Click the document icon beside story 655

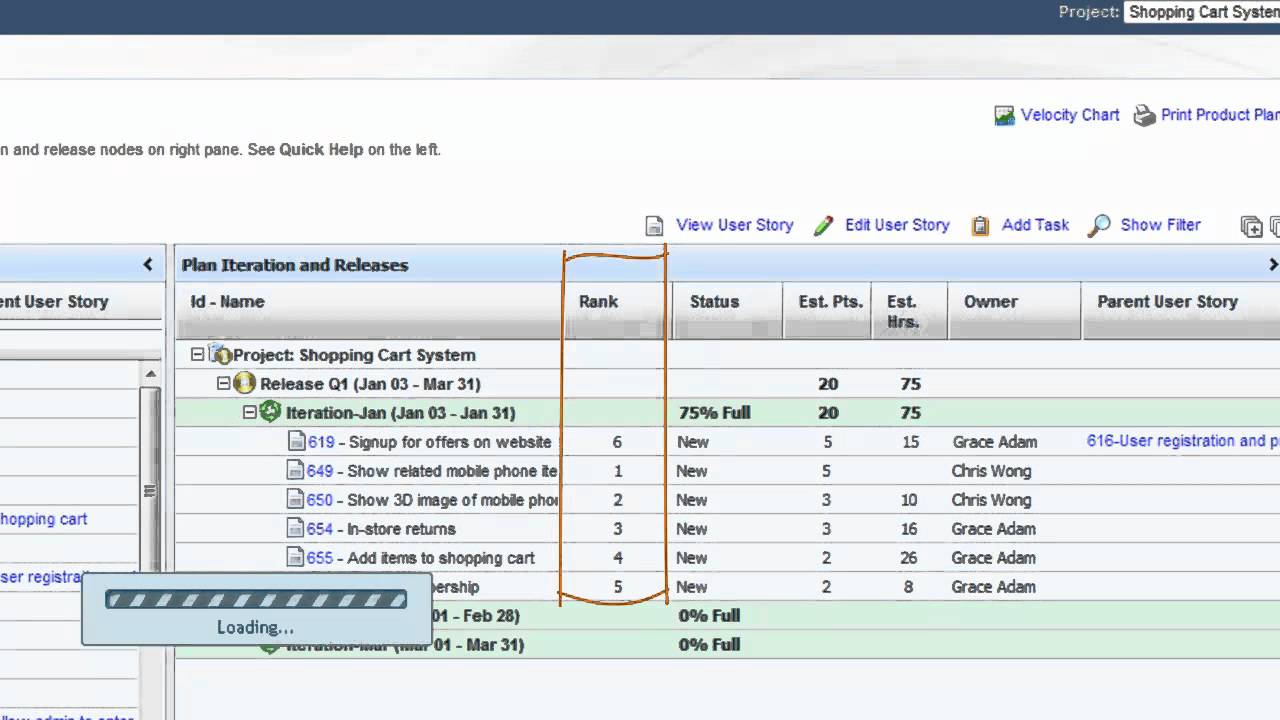point(296,557)
